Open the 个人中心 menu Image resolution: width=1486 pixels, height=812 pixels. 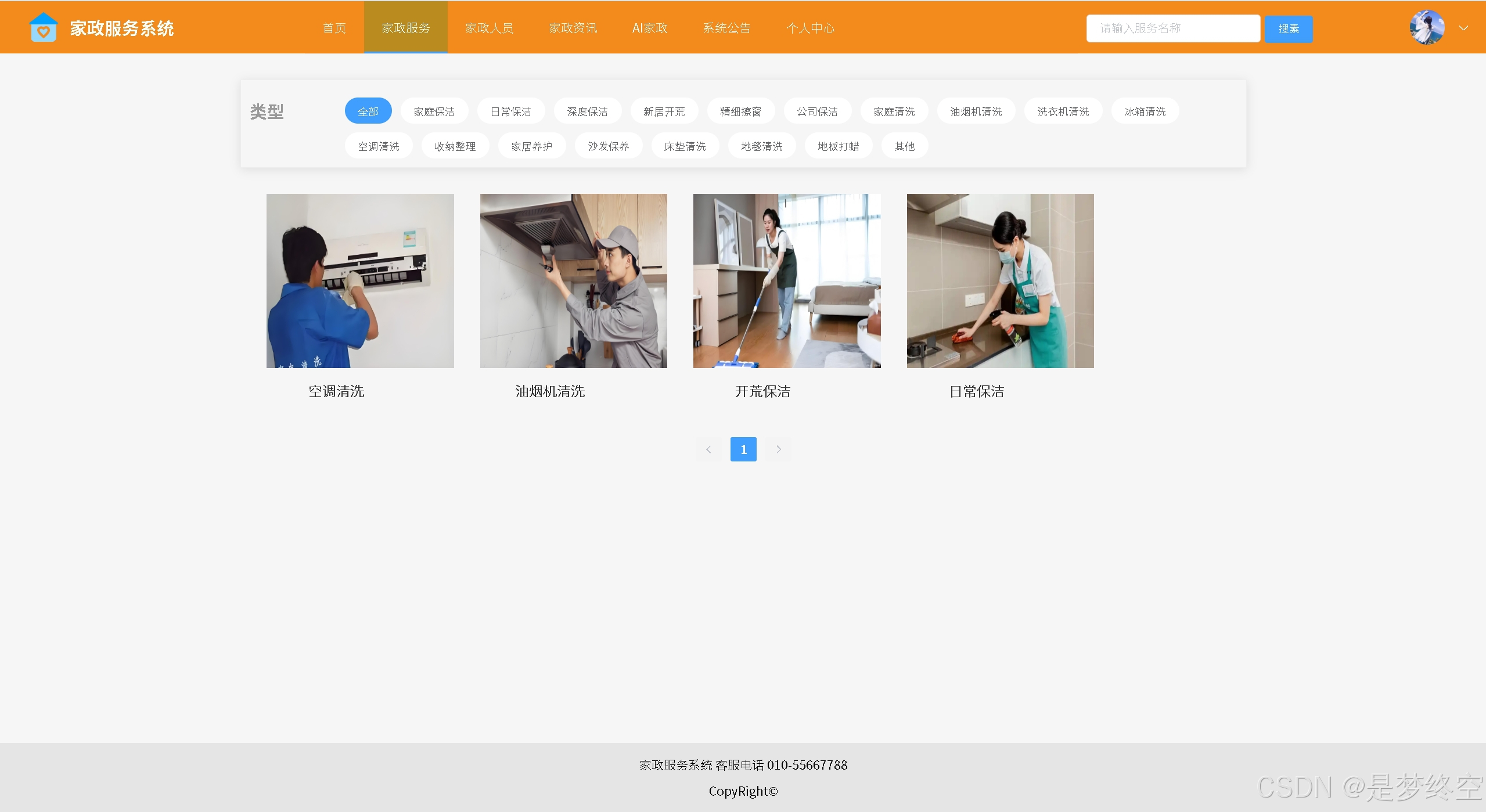810,28
